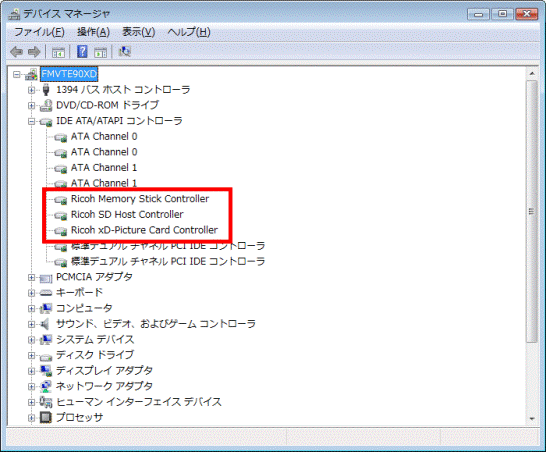Expand the 1394 バス ホスト コントローラ node
Viewport: 546px width, 452px height.
pos(31,90)
